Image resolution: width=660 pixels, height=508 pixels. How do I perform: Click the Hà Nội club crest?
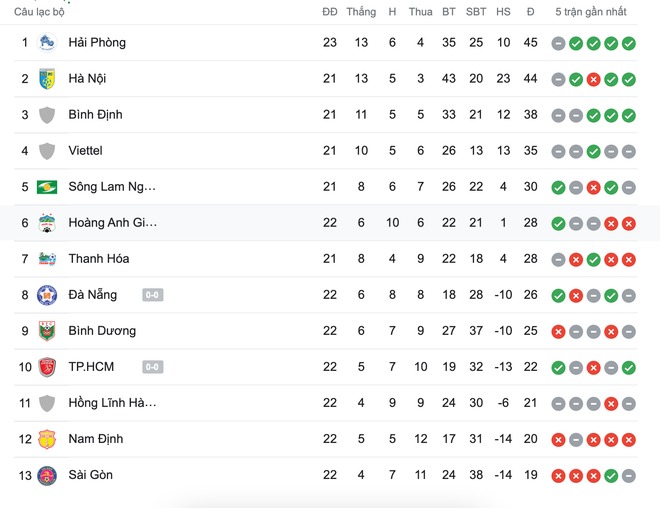(x=47, y=79)
